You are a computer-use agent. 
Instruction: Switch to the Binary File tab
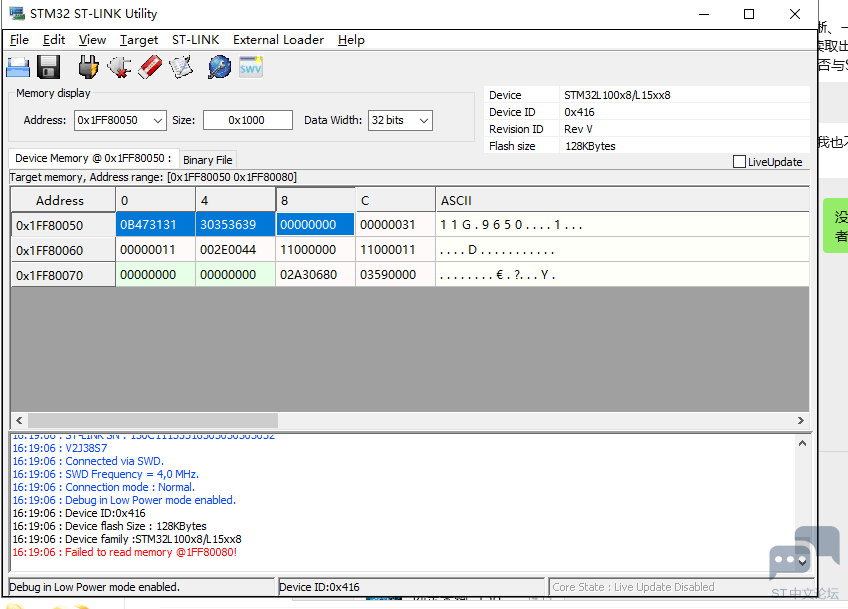point(208,160)
